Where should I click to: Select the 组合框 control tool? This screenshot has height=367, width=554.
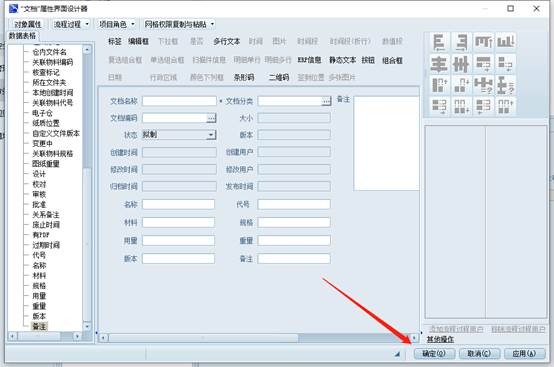pyautogui.click(x=392, y=60)
